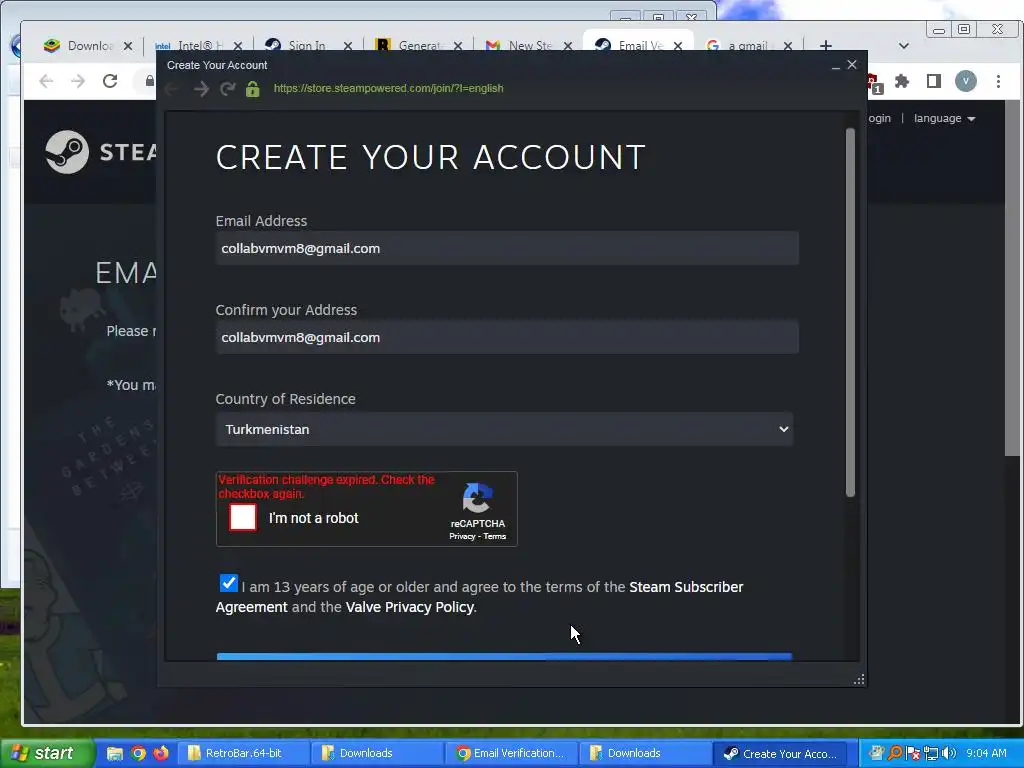The height and width of the screenshot is (768, 1024).
Task: Close the Download BlueStacks Chrome tab
Action: pos(128,46)
